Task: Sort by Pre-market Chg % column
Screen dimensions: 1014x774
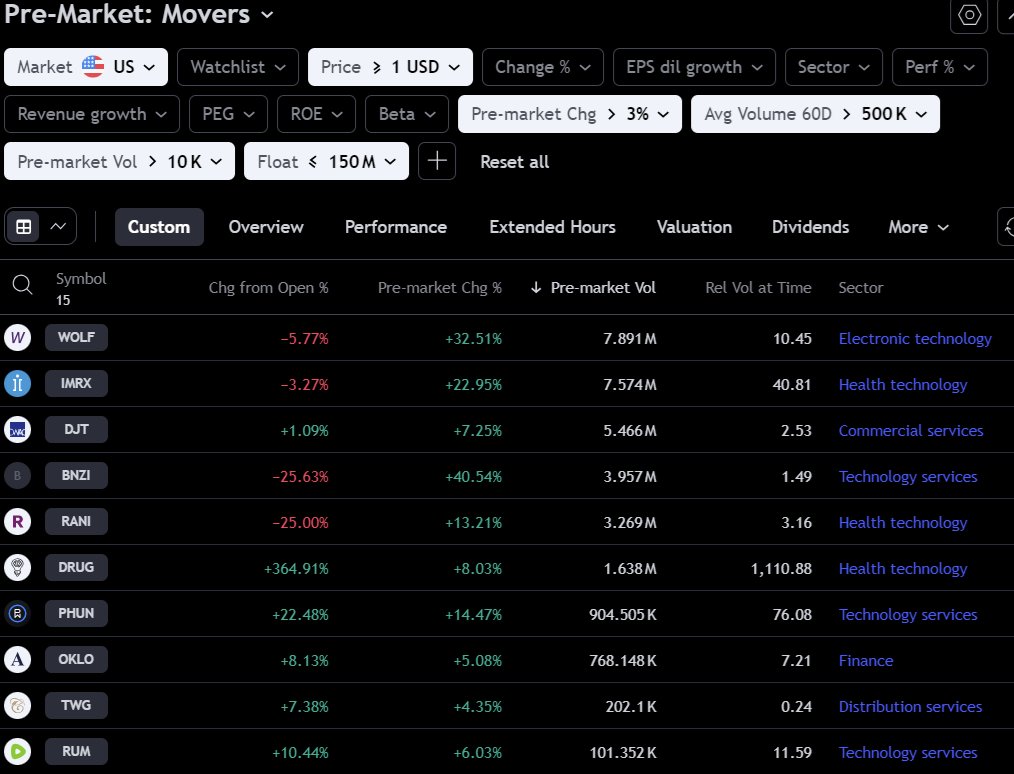Action: click(x=440, y=288)
